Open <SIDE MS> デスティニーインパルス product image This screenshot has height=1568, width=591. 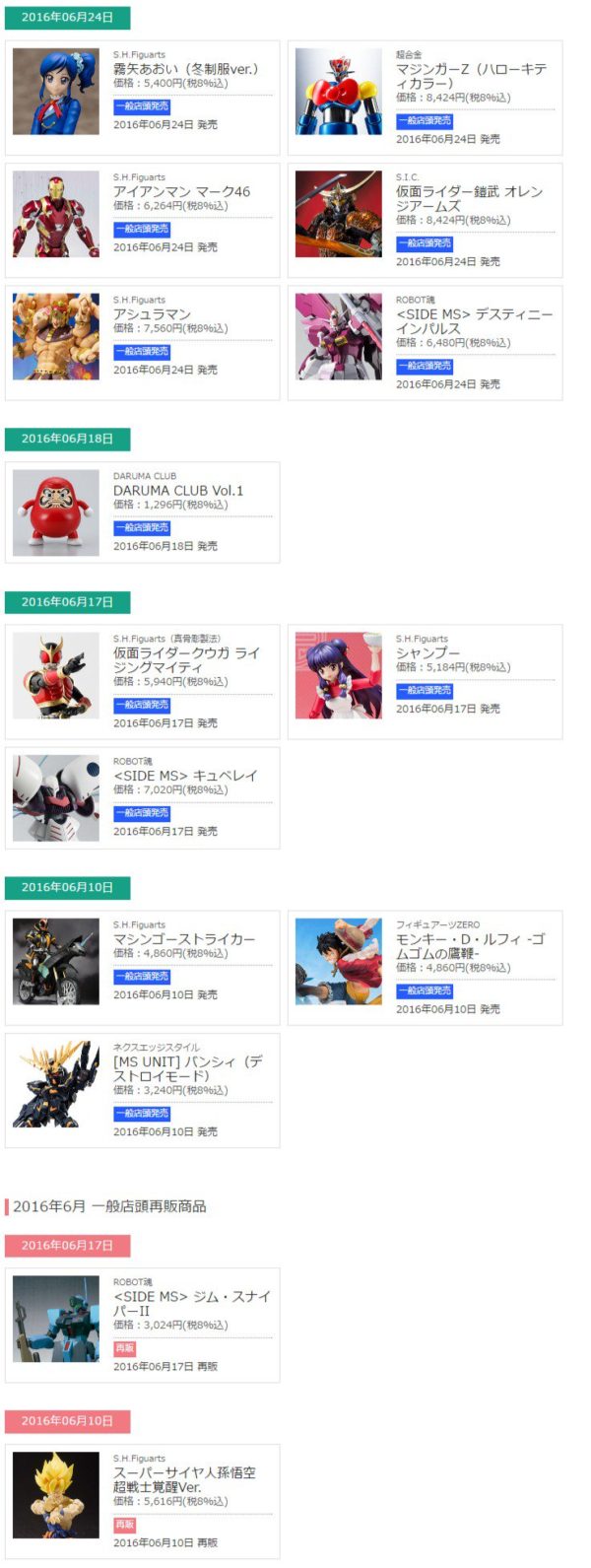tap(339, 337)
